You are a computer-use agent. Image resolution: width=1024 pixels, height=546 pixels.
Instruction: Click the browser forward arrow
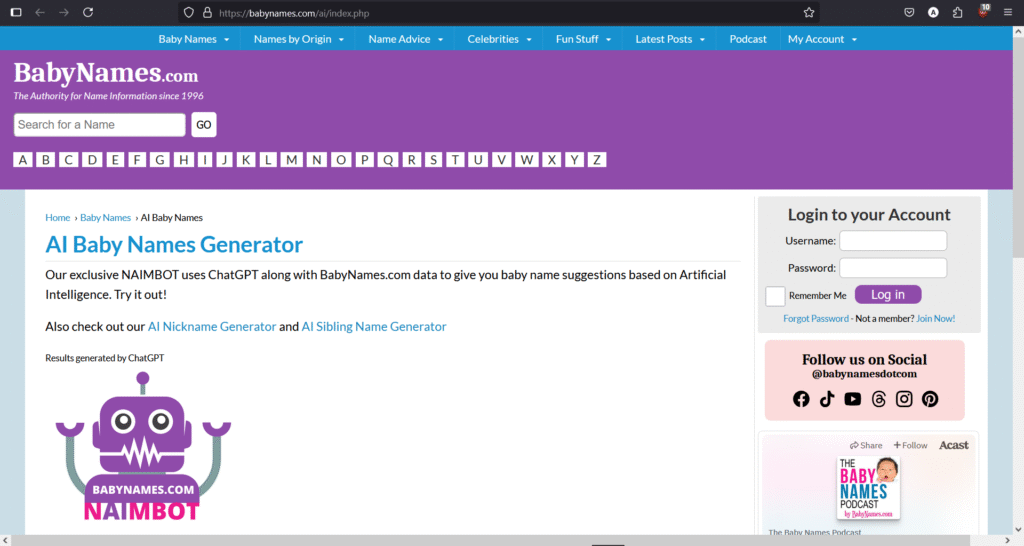[x=63, y=12]
